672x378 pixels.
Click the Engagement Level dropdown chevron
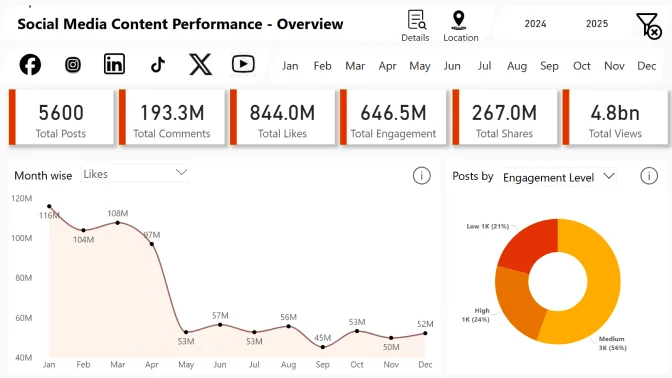click(x=609, y=176)
